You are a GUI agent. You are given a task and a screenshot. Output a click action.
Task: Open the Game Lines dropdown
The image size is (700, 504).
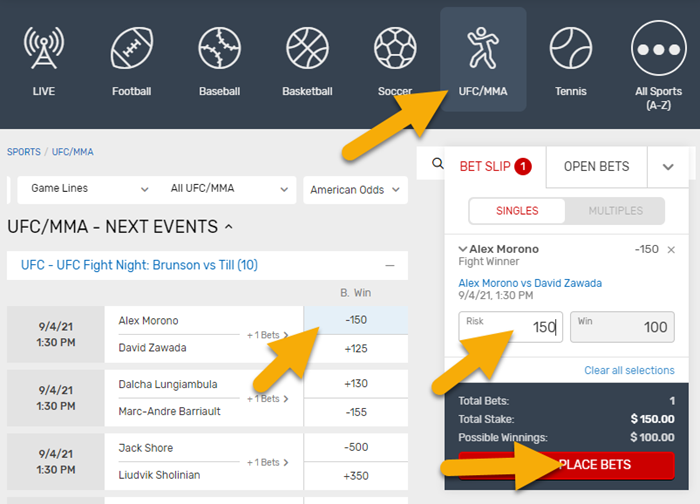click(x=84, y=189)
